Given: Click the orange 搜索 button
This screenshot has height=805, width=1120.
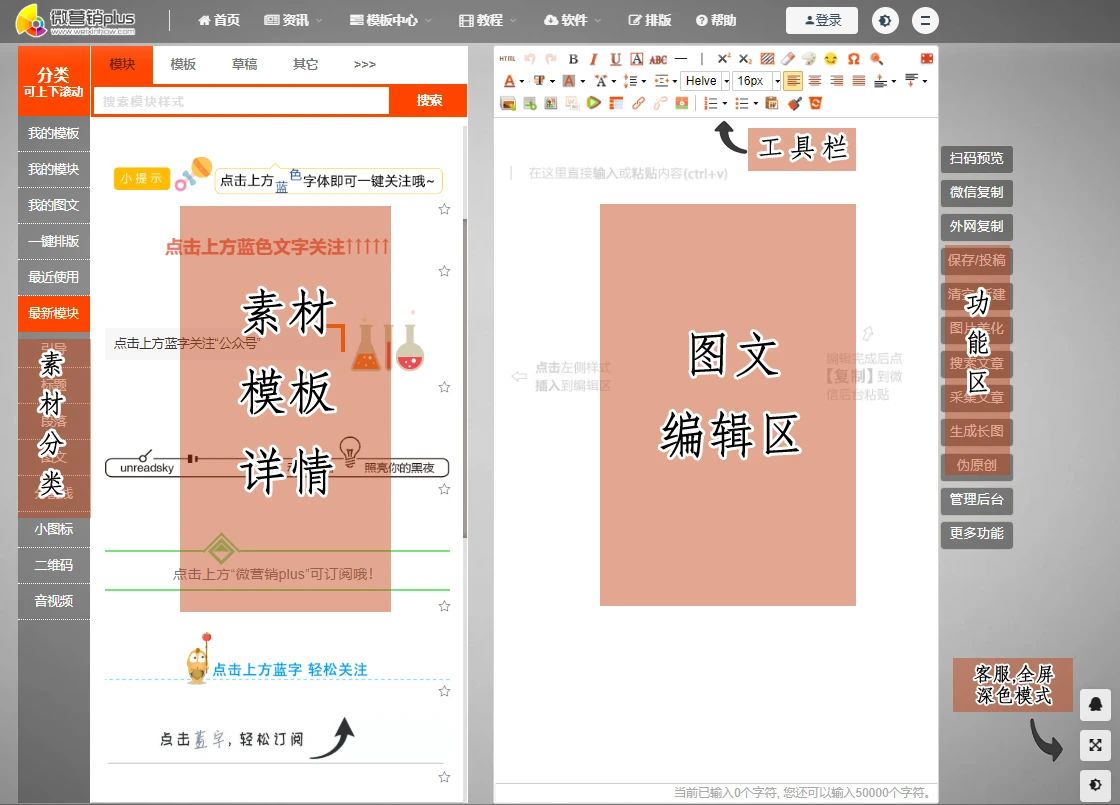Looking at the screenshot, I should pyautogui.click(x=429, y=101).
